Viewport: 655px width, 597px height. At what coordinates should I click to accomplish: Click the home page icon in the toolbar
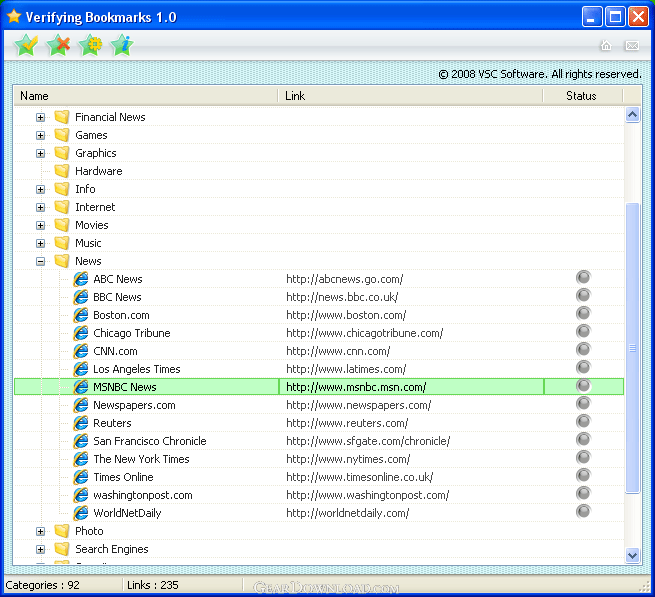pos(606,45)
